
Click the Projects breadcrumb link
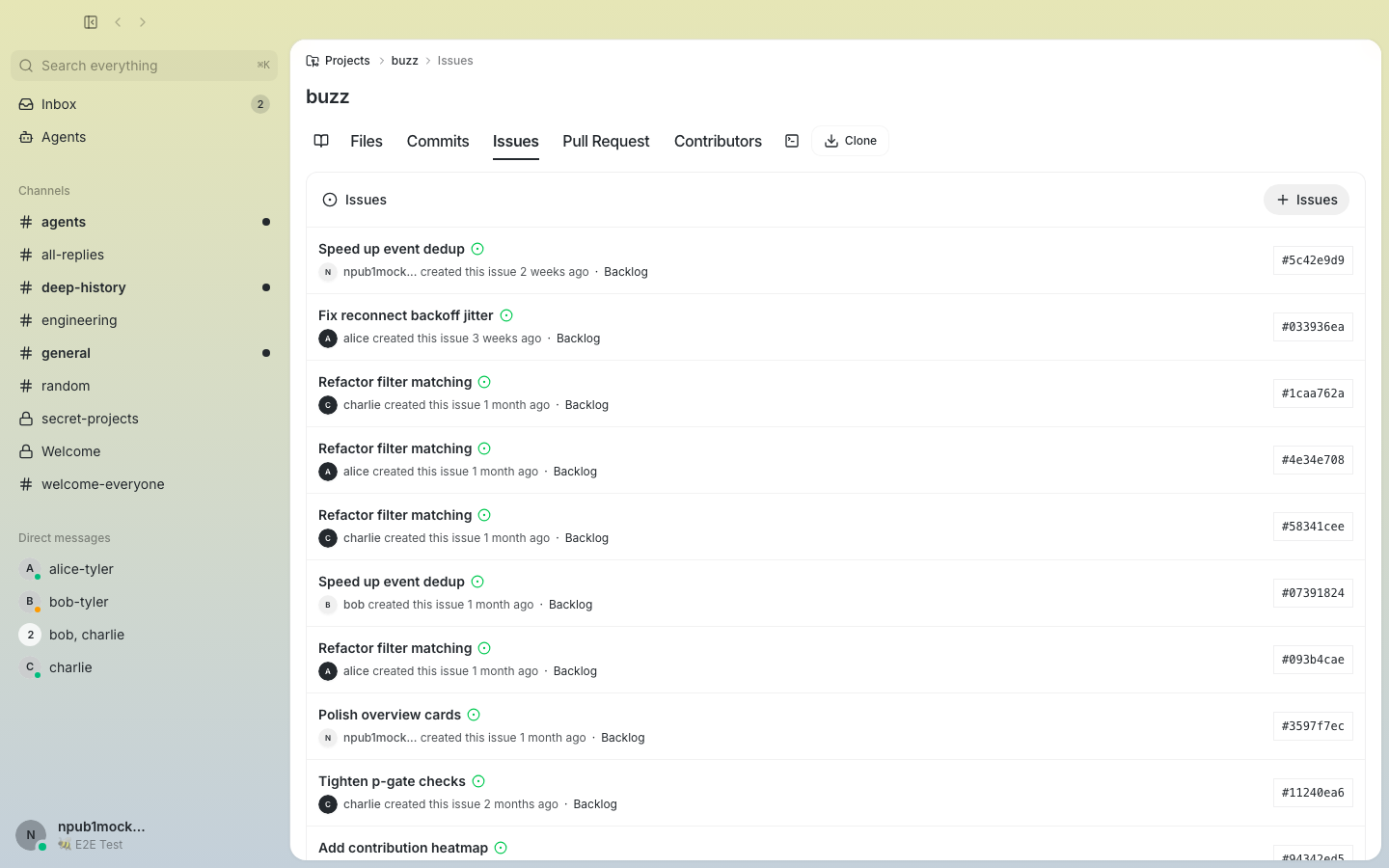347,61
